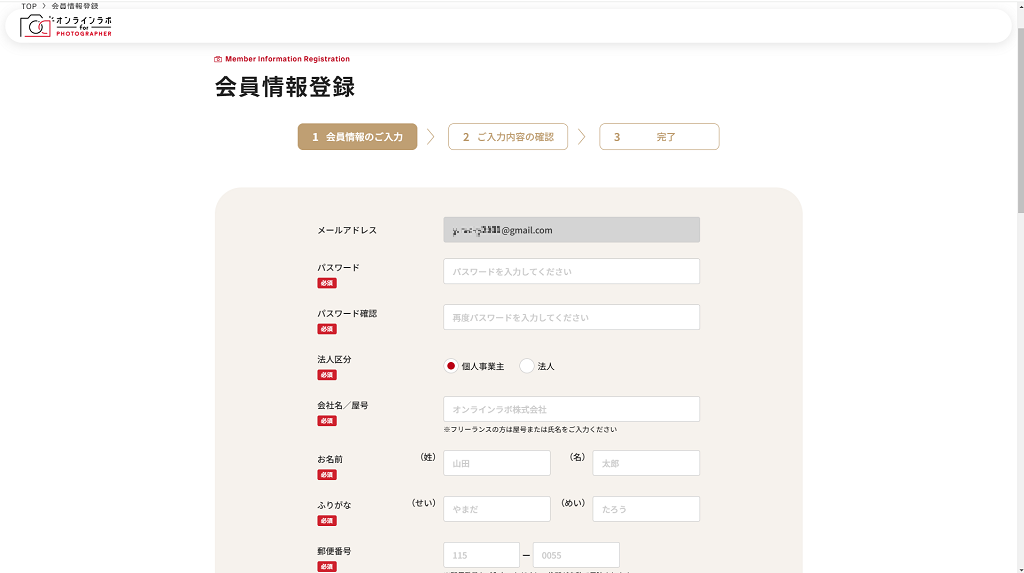Click the chevron between step 2 and 3
Screen dimensions: 1024x573
pyautogui.click(x=582, y=137)
